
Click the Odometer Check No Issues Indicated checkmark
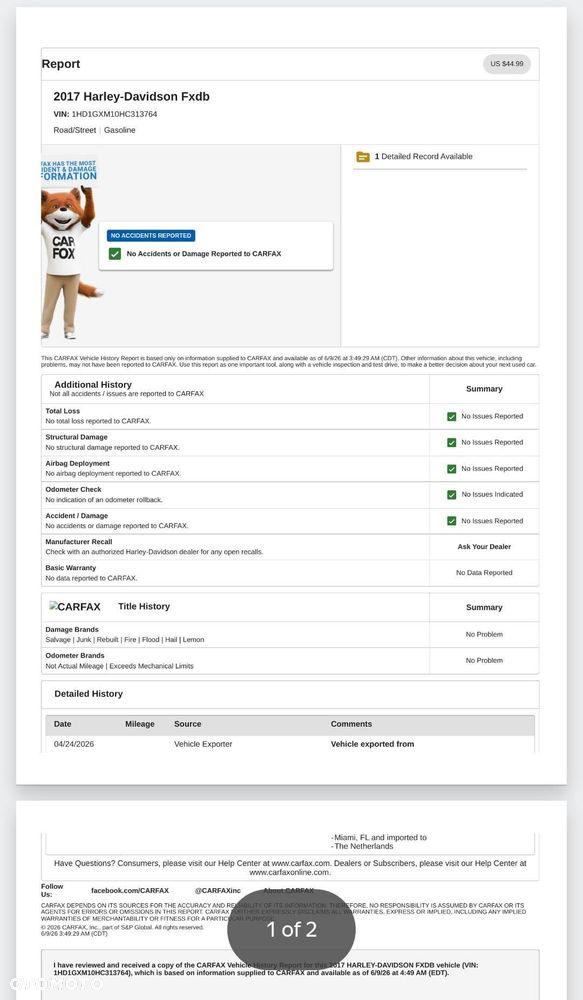pos(452,494)
